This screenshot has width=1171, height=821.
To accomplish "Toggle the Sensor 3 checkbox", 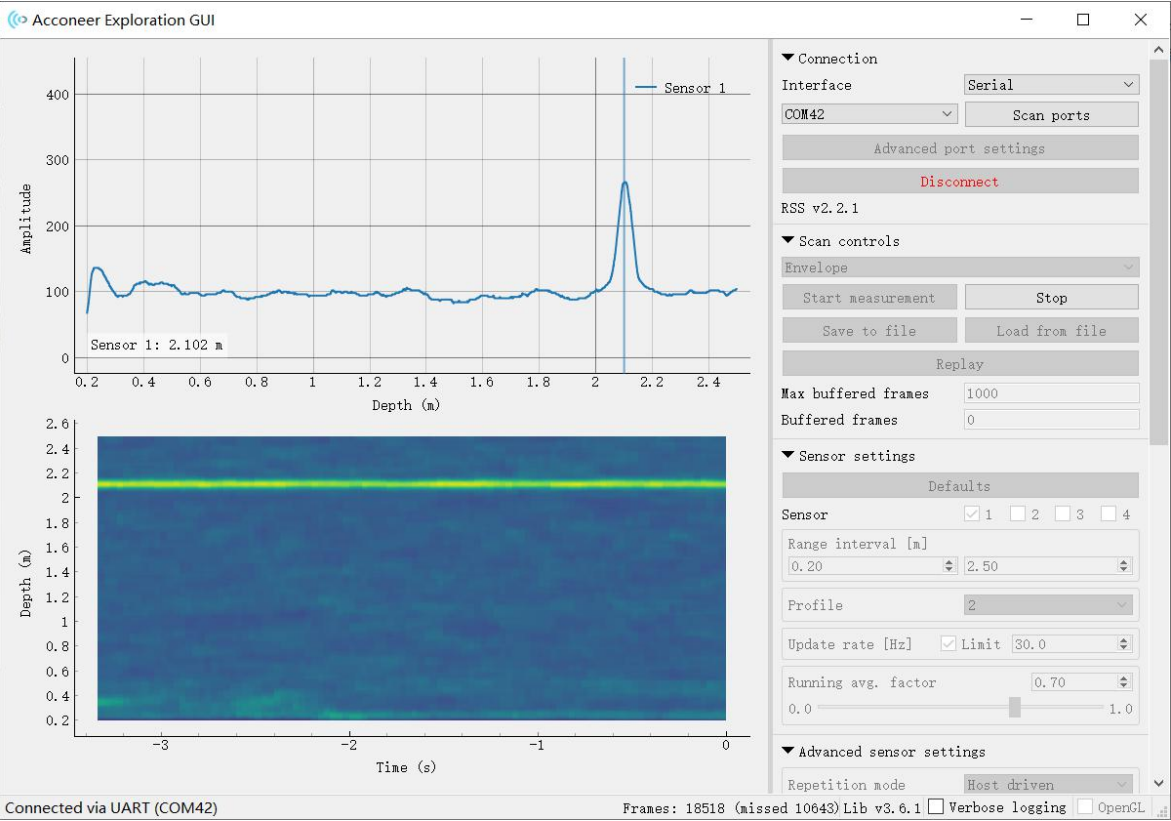I will [x=1062, y=513].
